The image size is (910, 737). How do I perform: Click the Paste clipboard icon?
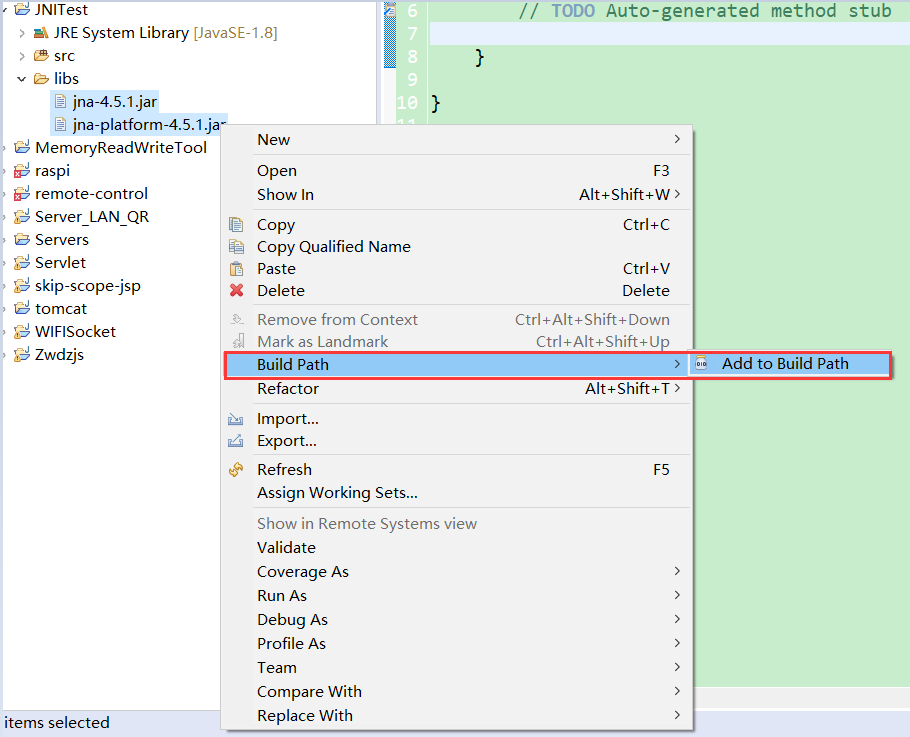pyautogui.click(x=236, y=269)
